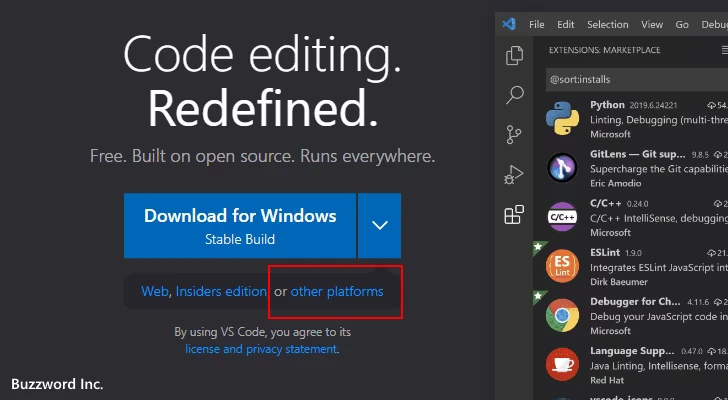Click the Java Linting, Intellisense description

(x=659, y=366)
